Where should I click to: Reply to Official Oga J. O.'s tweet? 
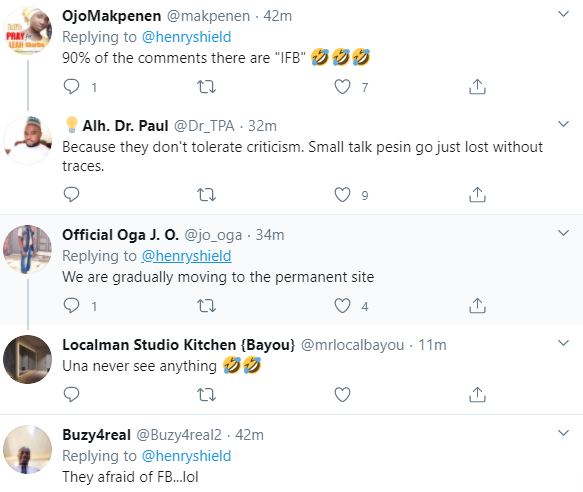click(71, 306)
